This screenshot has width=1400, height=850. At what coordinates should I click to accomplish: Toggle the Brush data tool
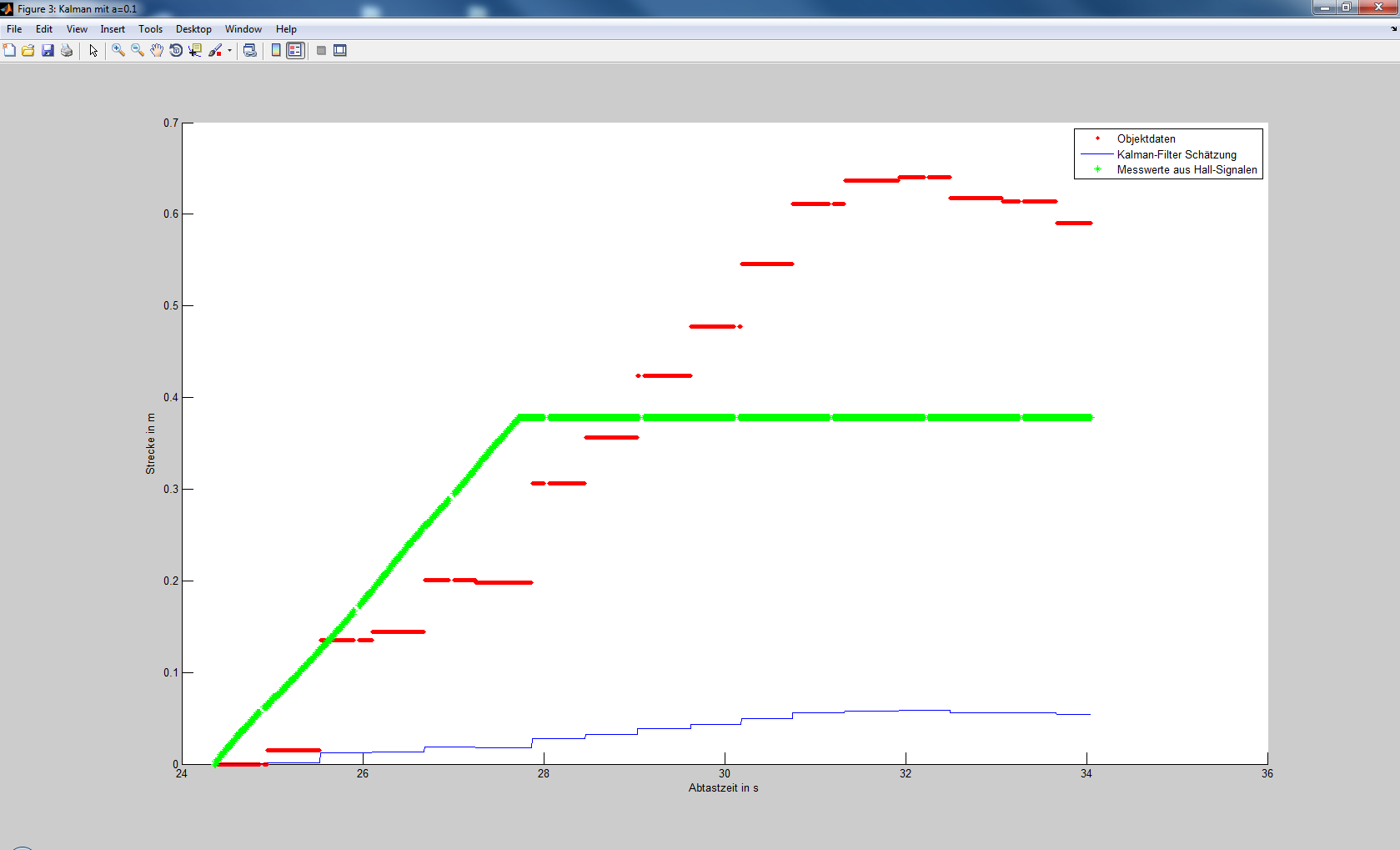tap(215, 51)
